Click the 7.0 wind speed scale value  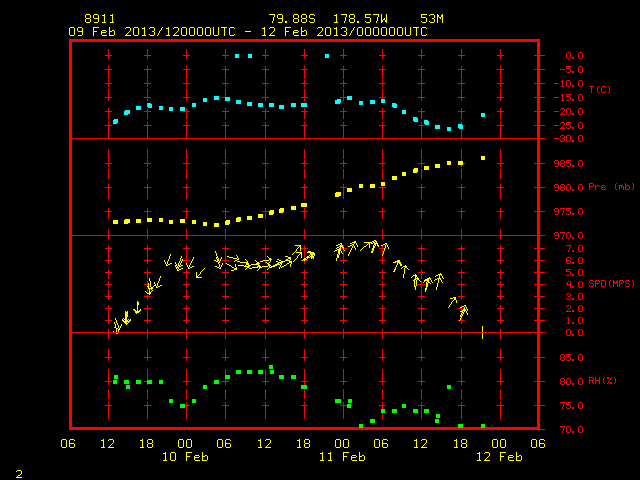point(574,249)
